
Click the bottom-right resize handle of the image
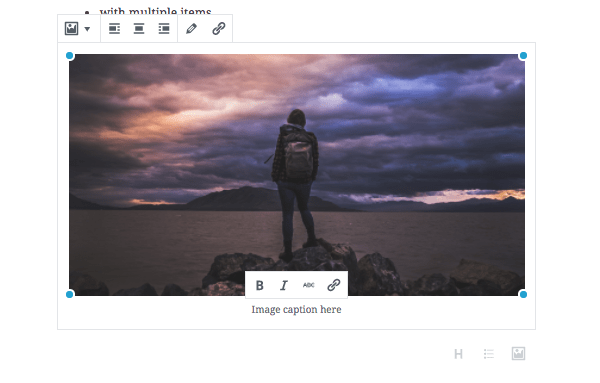[x=523, y=294]
